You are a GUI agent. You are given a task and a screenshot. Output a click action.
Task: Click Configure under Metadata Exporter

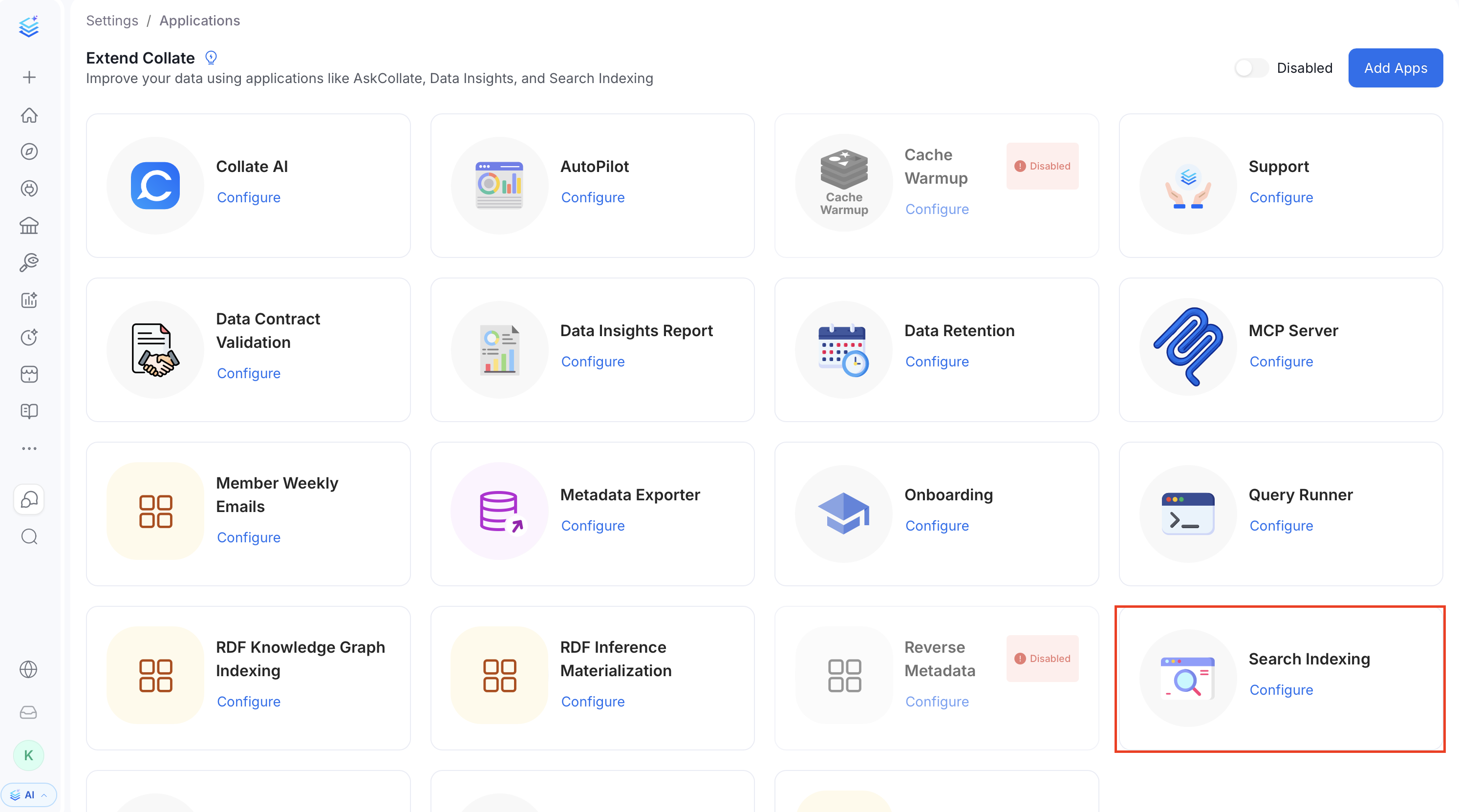pos(592,526)
